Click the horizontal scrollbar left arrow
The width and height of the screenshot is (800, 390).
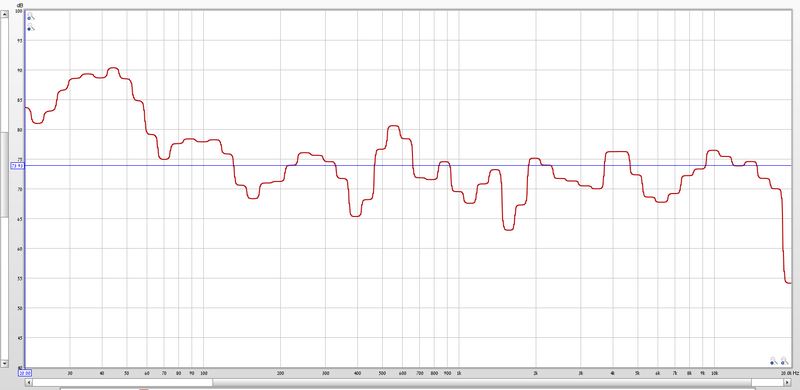pos(29,382)
